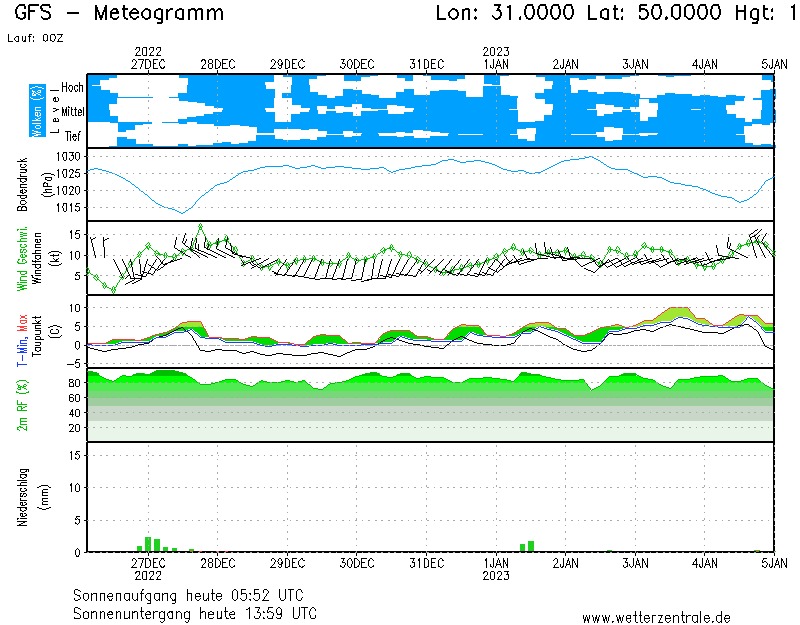
Task: Select the Tief cloud level label
Action: [74, 136]
